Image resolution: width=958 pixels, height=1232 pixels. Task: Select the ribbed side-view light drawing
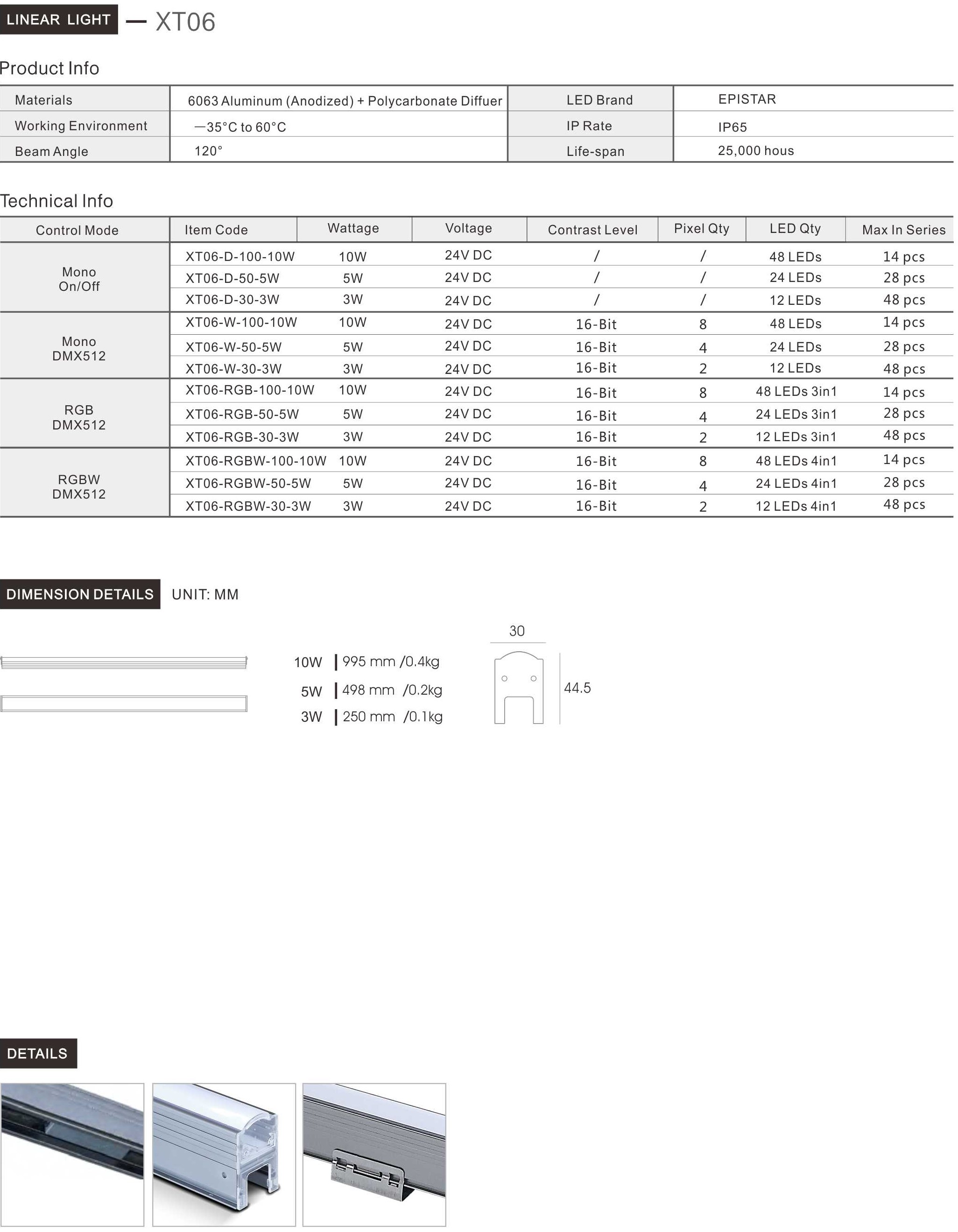click(x=124, y=663)
